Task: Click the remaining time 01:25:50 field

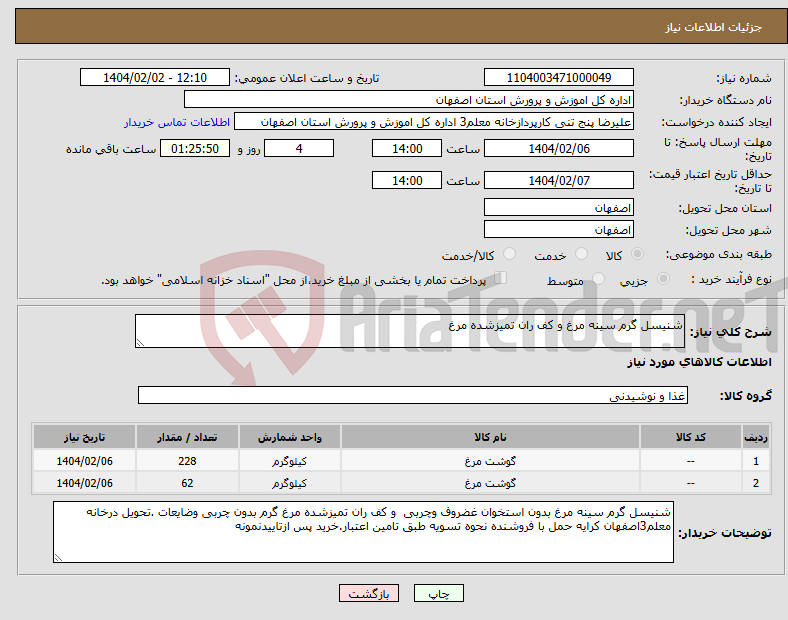Action: [x=195, y=148]
